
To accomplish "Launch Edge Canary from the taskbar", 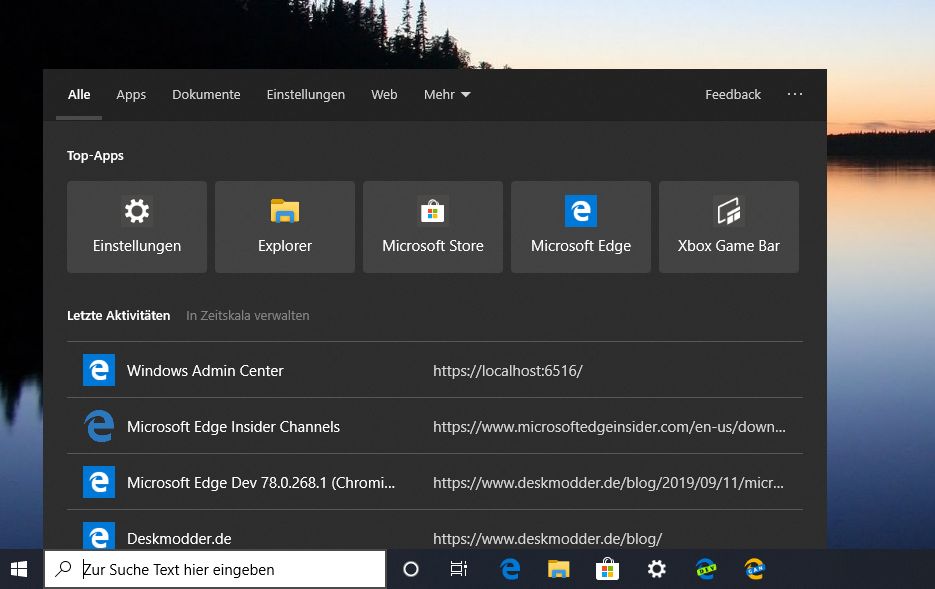I will 755,569.
